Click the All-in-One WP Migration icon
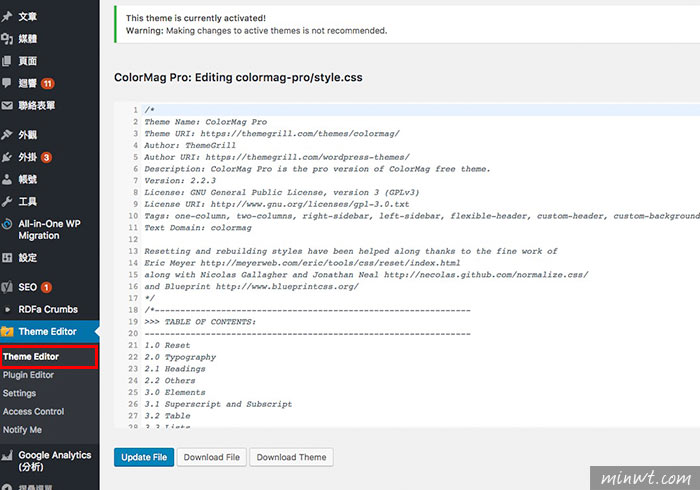Viewport: 700px width, 490px height. (7, 224)
